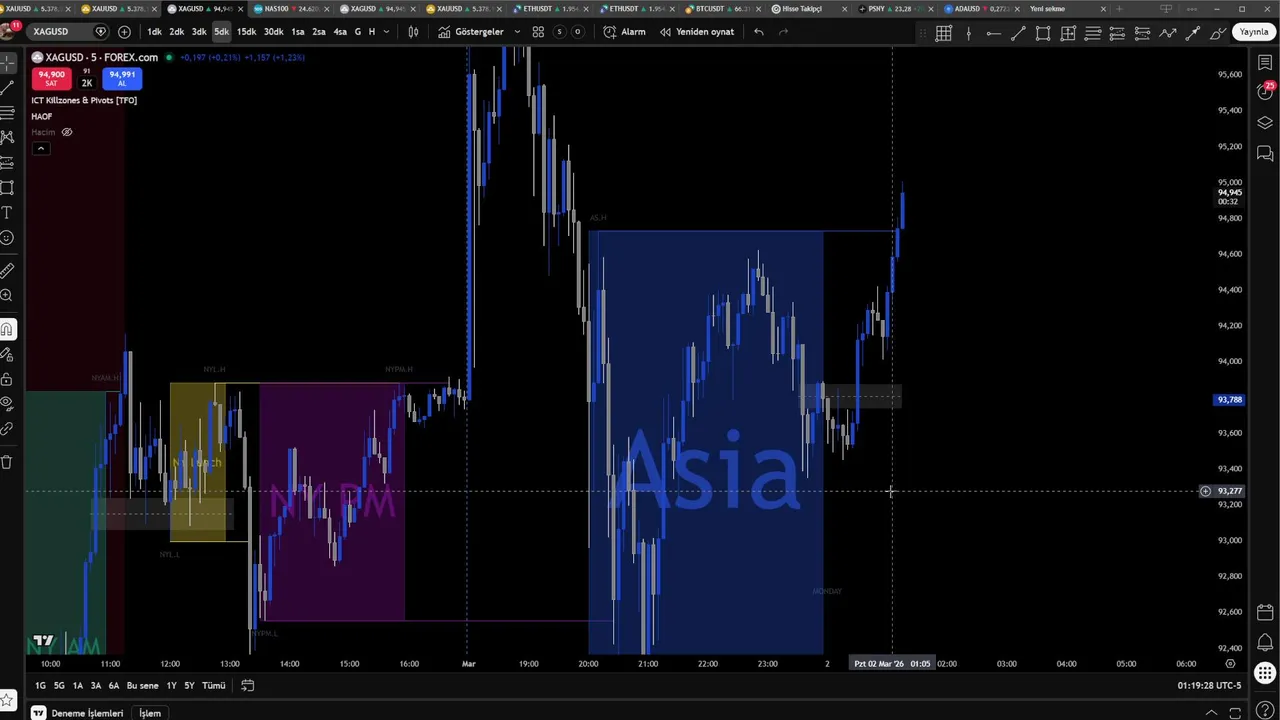Open the text annotation tool

pos(7,213)
